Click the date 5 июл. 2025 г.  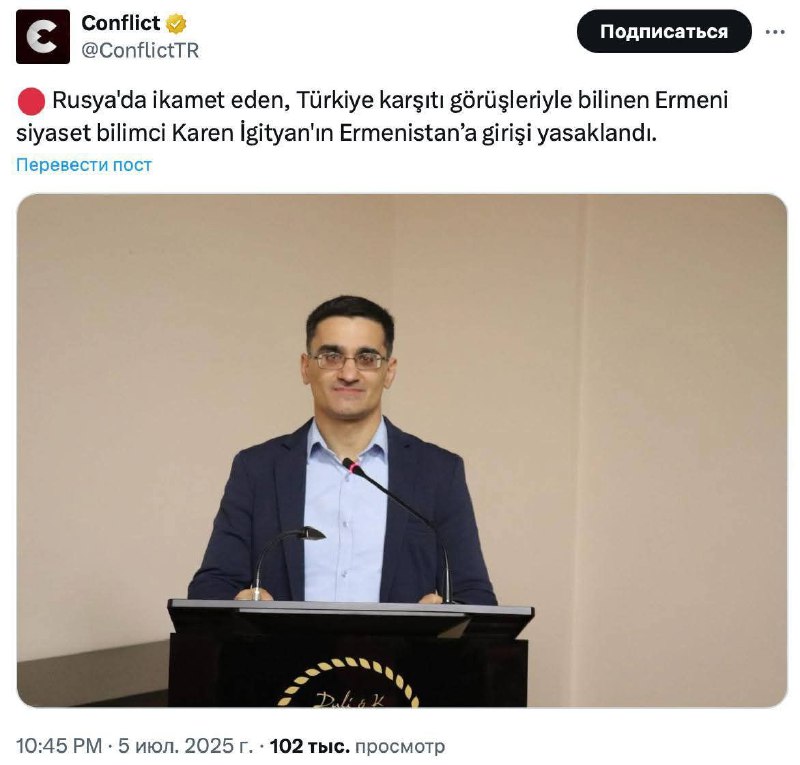pos(186,746)
